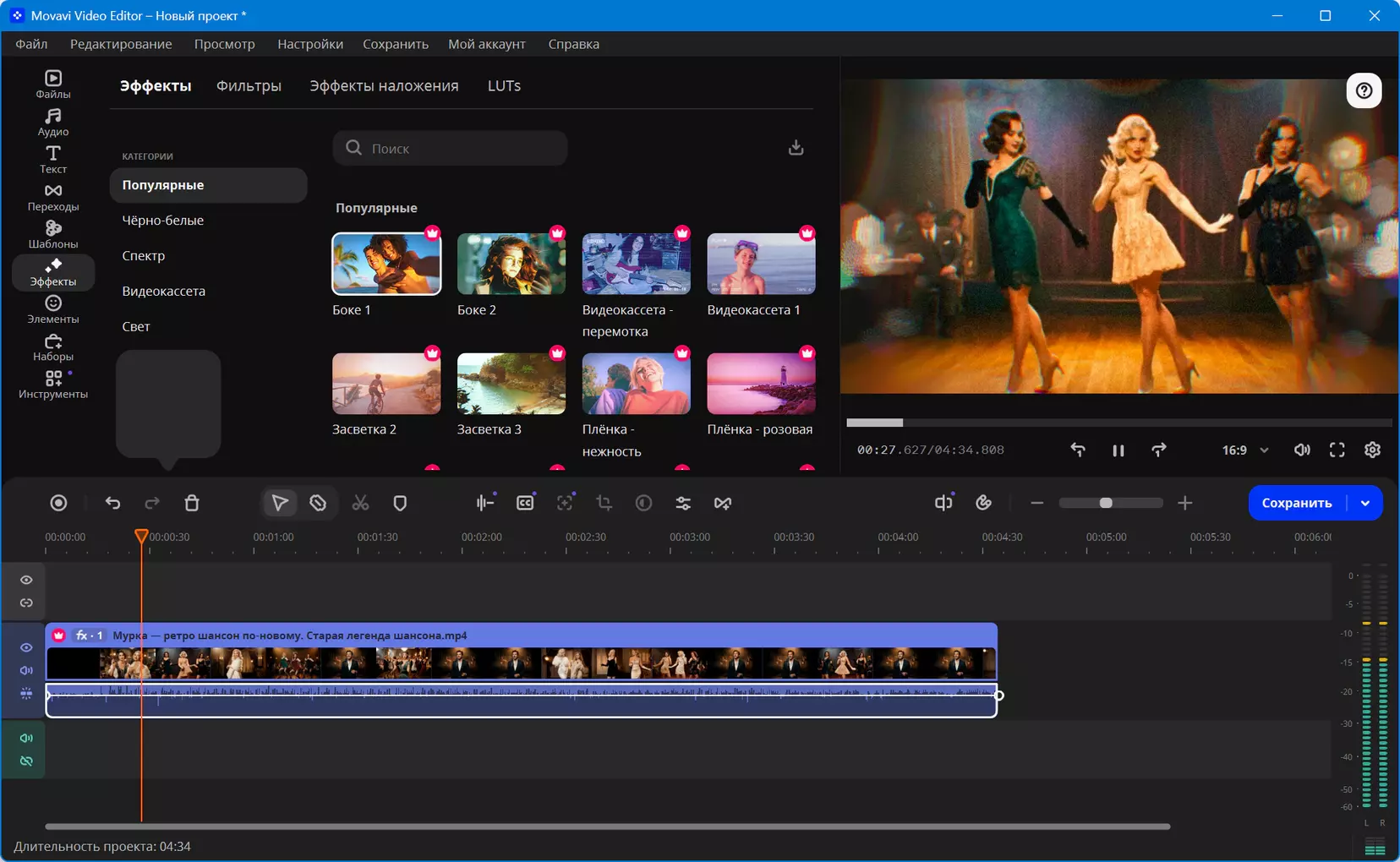
Task: Open the Files panel in sidebar
Action: [x=52, y=85]
